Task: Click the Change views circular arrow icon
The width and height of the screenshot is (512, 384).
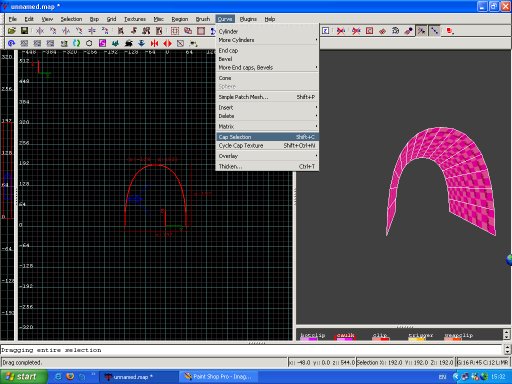Action: tap(12, 43)
